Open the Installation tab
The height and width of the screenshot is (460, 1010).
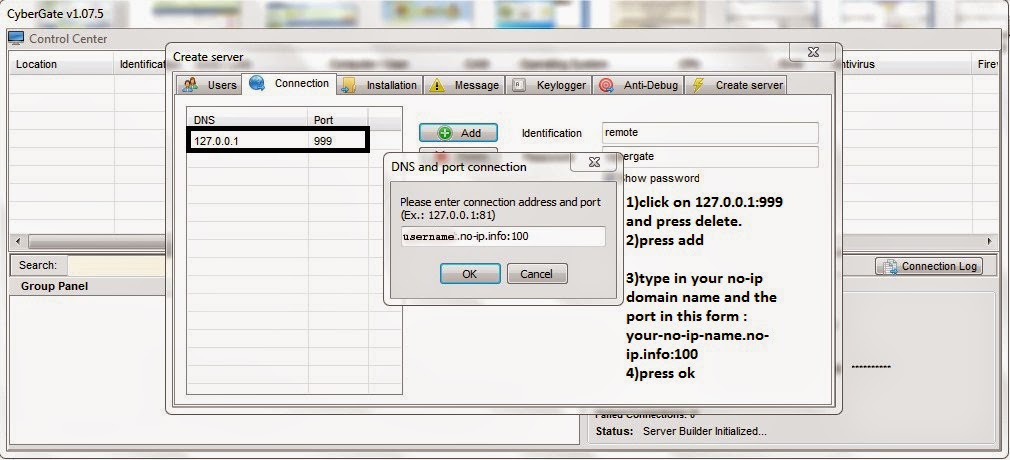tap(380, 85)
